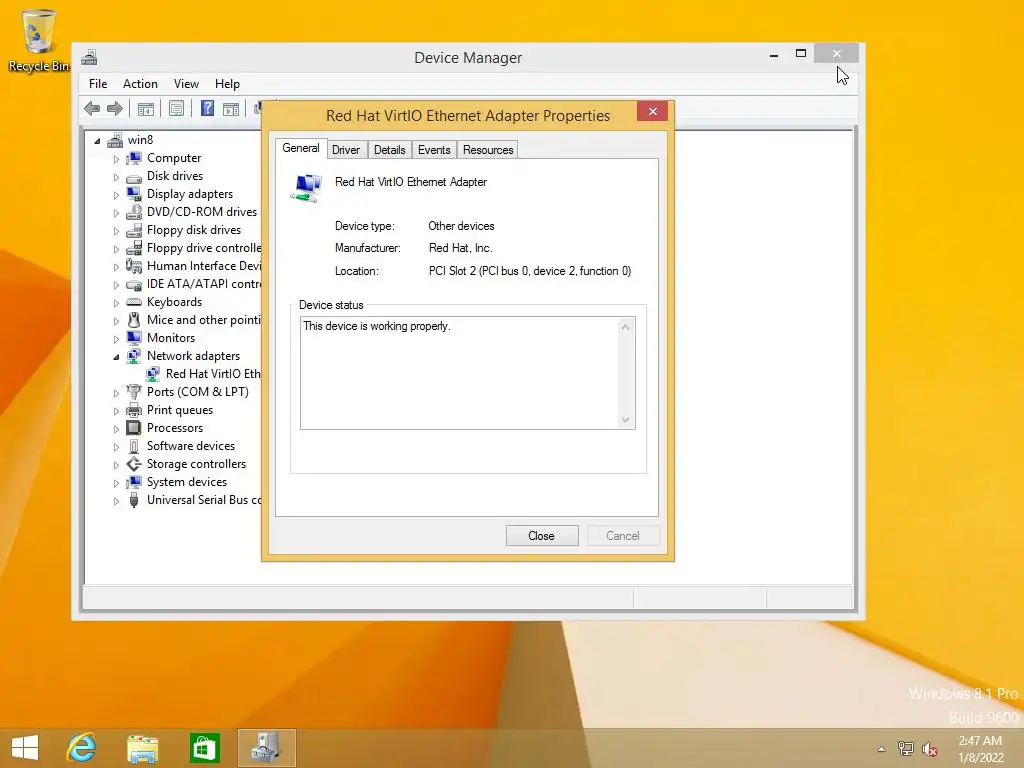Click the Monitors category icon
This screenshot has width=1024, height=768.
click(x=134, y=338)
